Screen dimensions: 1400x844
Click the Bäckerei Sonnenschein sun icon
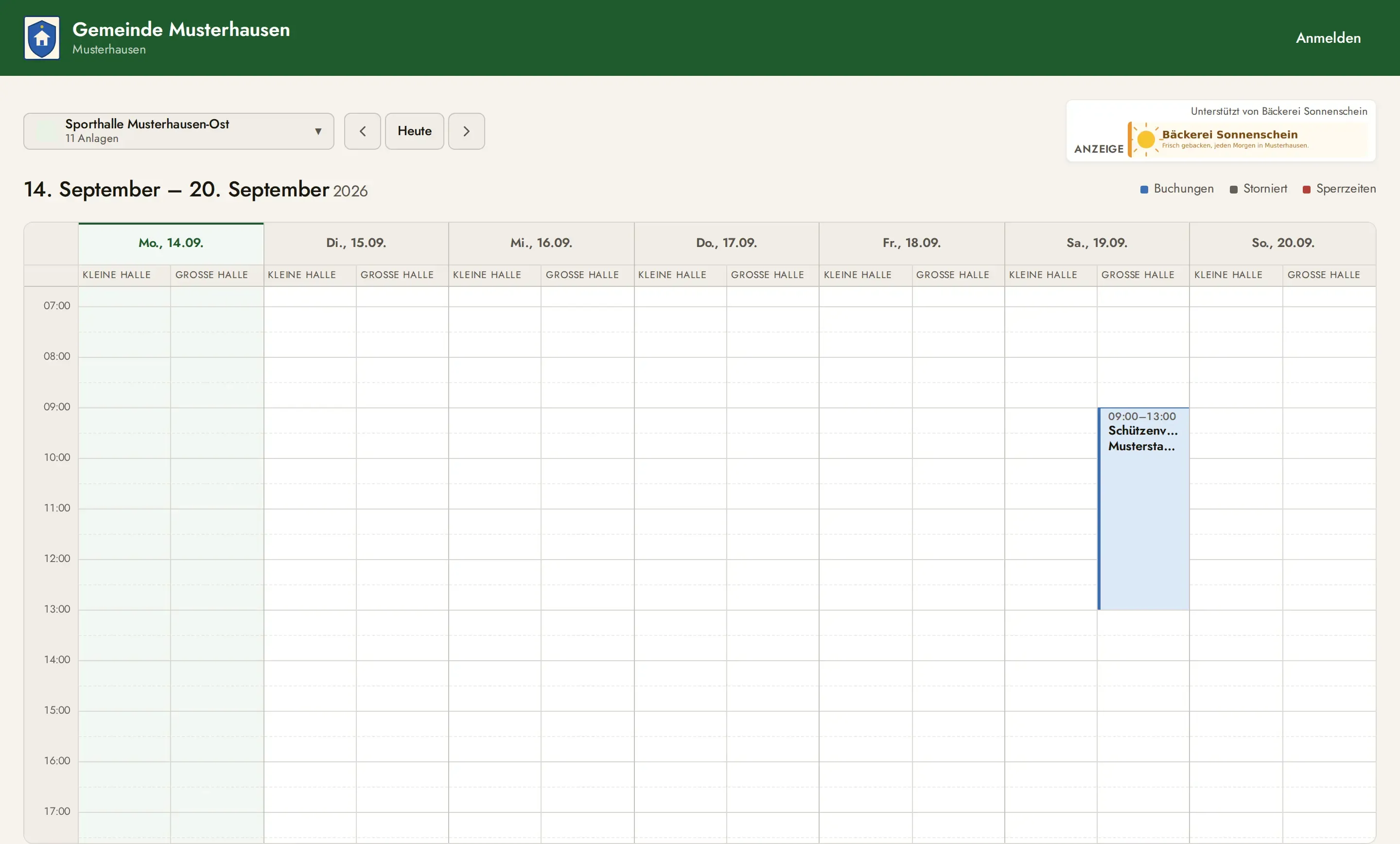[x=1145, y=139]
